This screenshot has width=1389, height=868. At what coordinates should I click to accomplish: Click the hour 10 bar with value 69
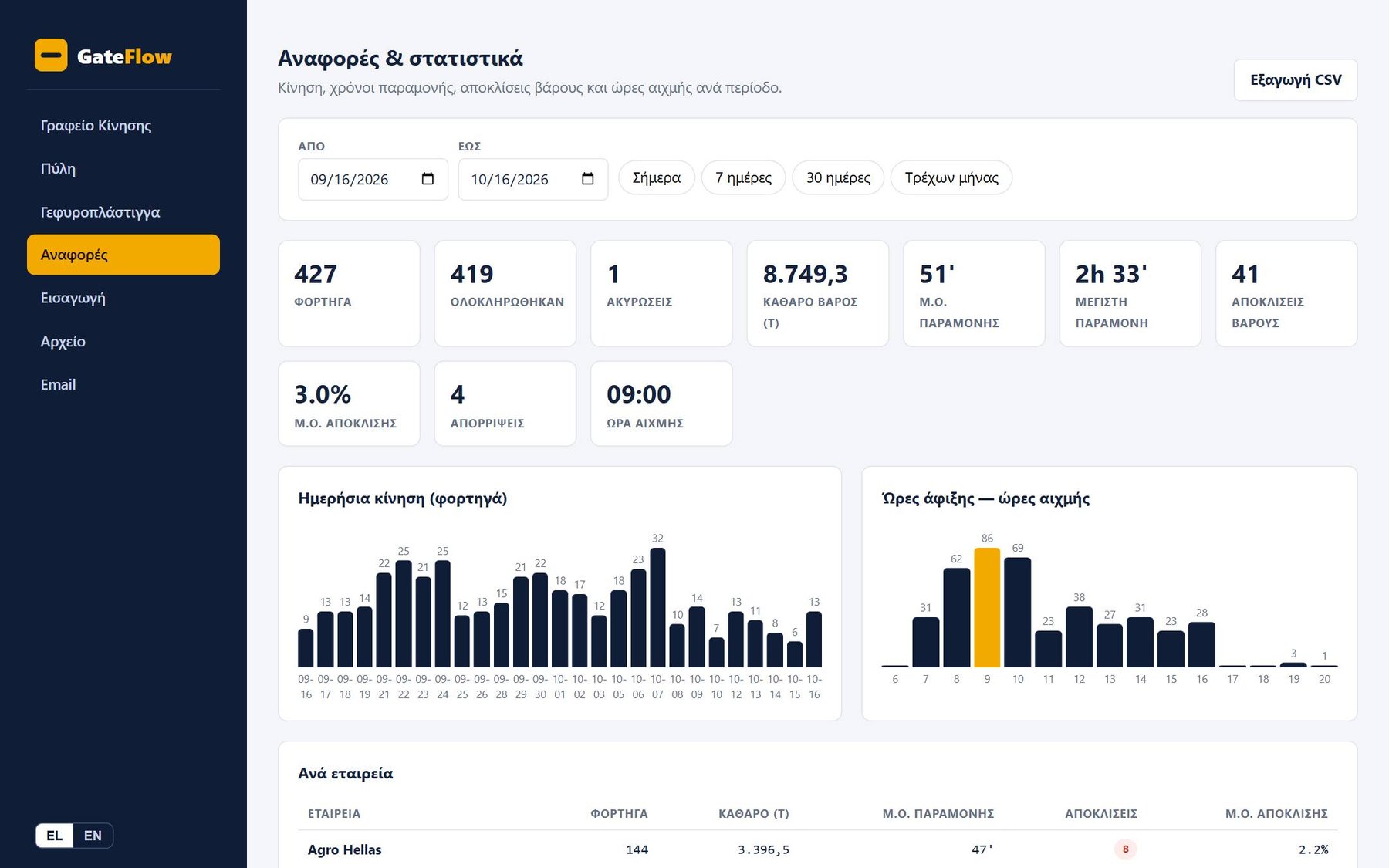[x=1018, y=612]
